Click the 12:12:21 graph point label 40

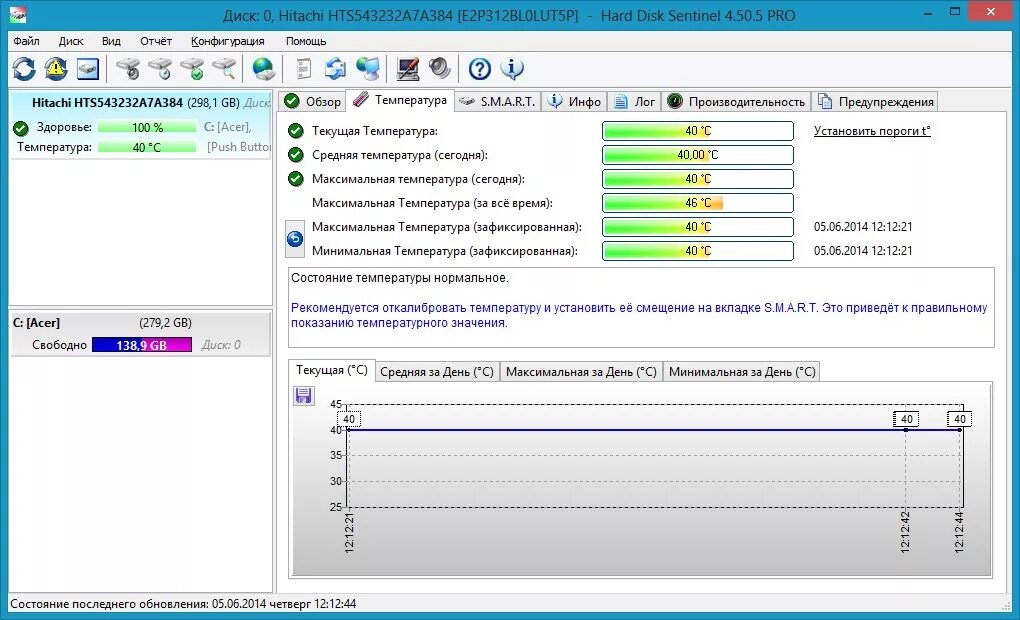[349, 419]
